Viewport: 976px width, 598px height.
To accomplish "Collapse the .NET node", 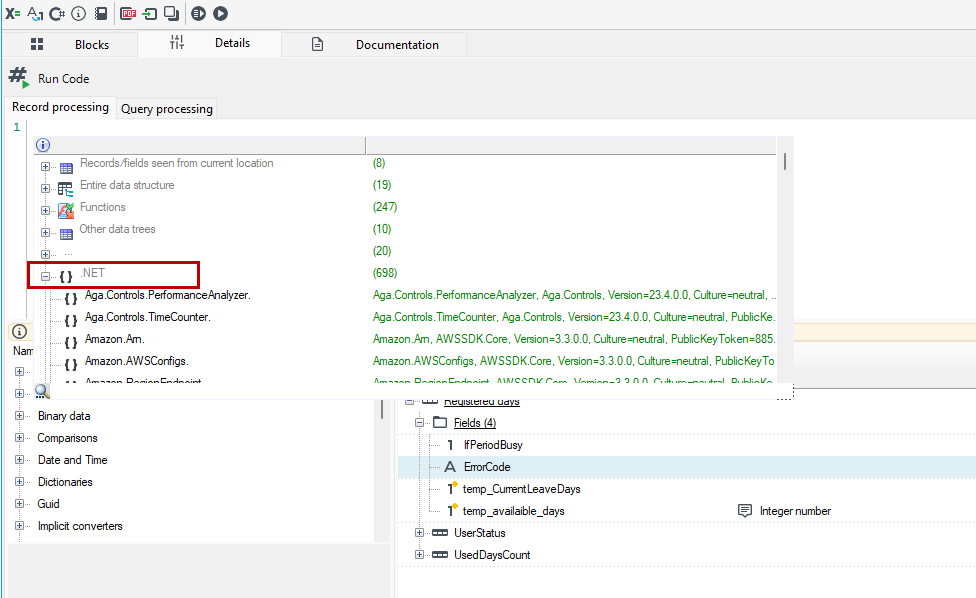I will point(45,276).
